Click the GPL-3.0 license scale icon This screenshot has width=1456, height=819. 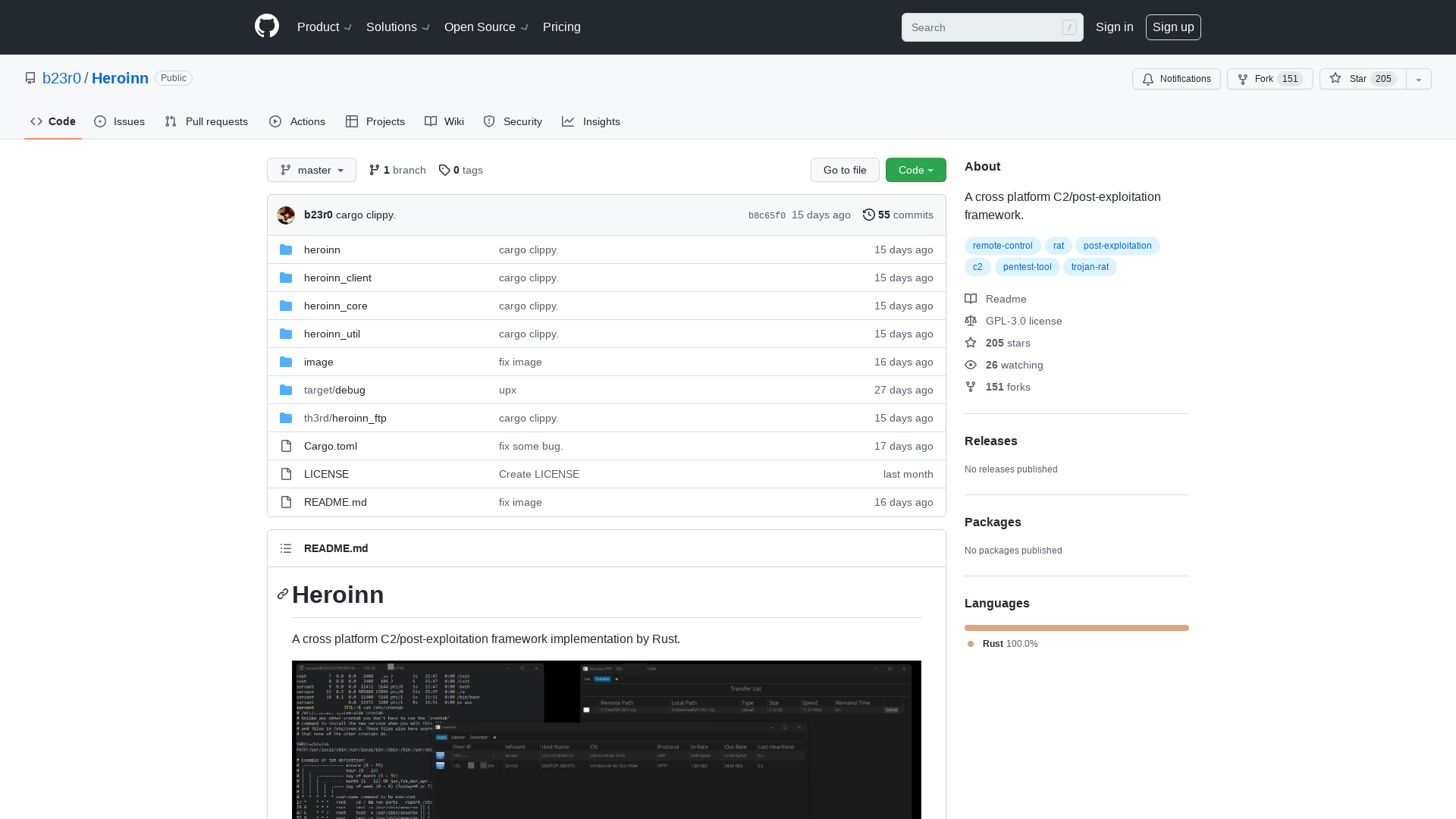tap(971, 321)
